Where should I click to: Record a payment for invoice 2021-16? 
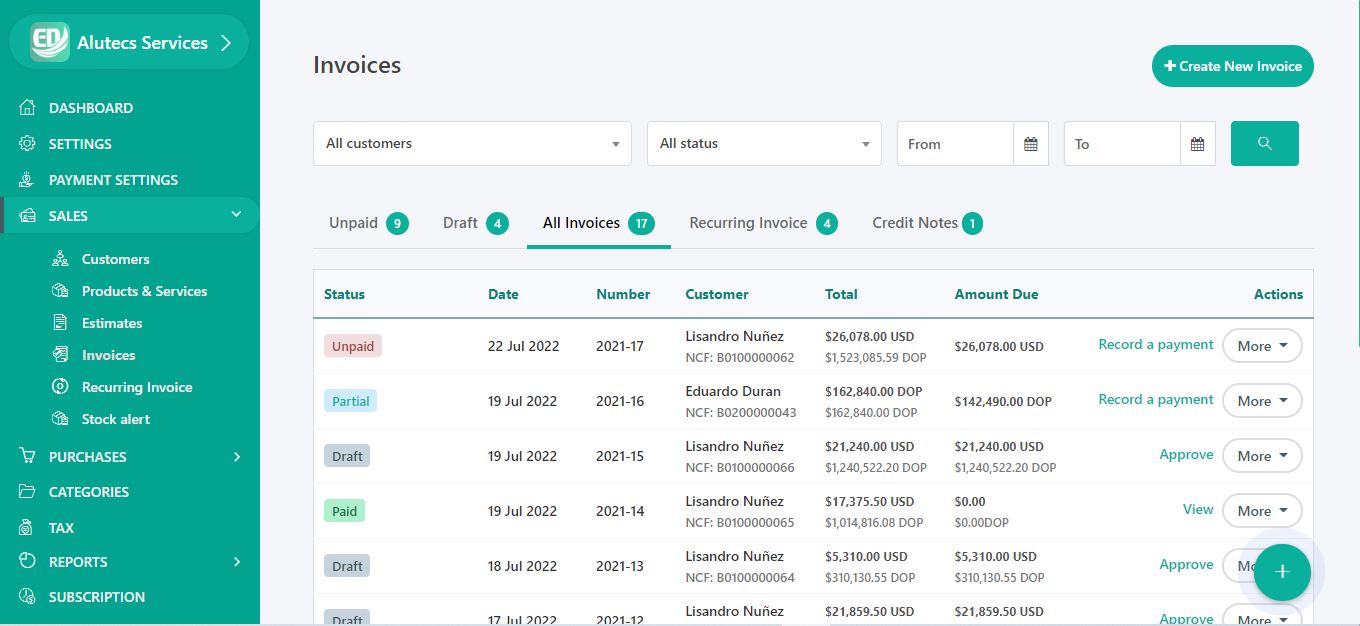point(1155,400)
